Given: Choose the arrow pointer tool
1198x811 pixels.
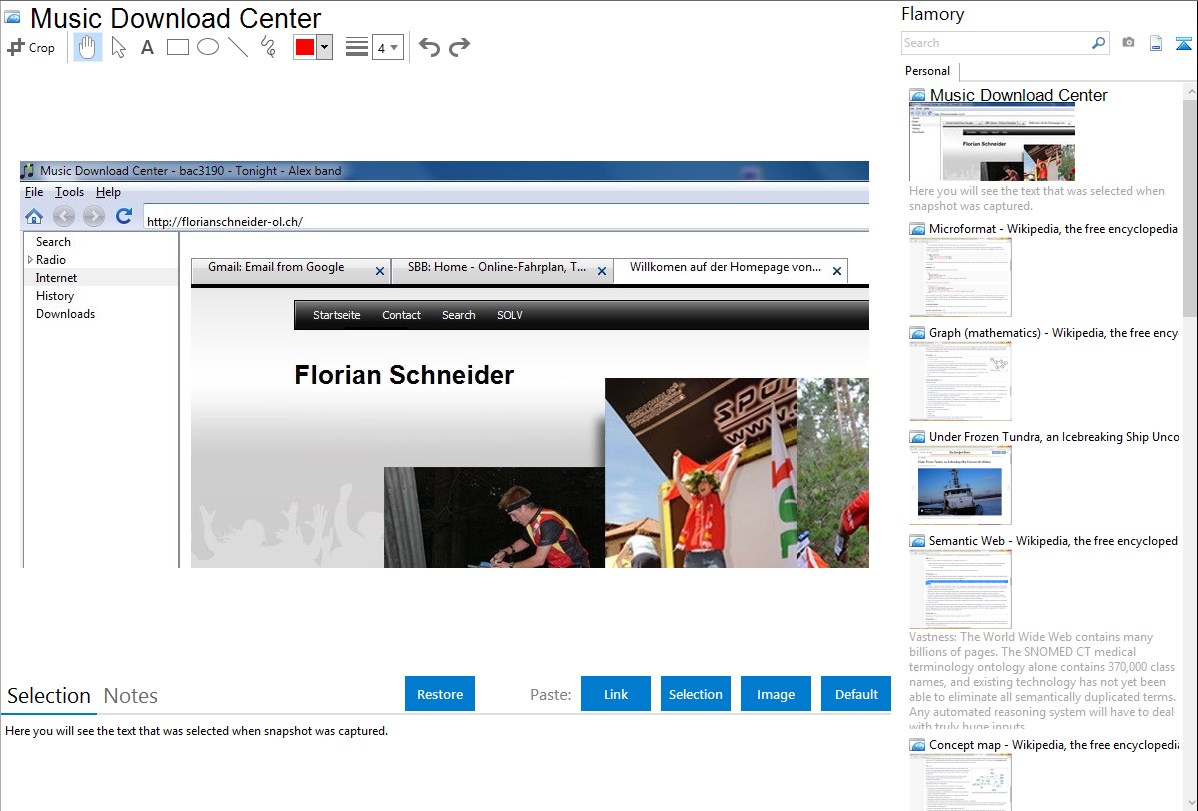Looking at the screenshot, I should coord(118,47).
